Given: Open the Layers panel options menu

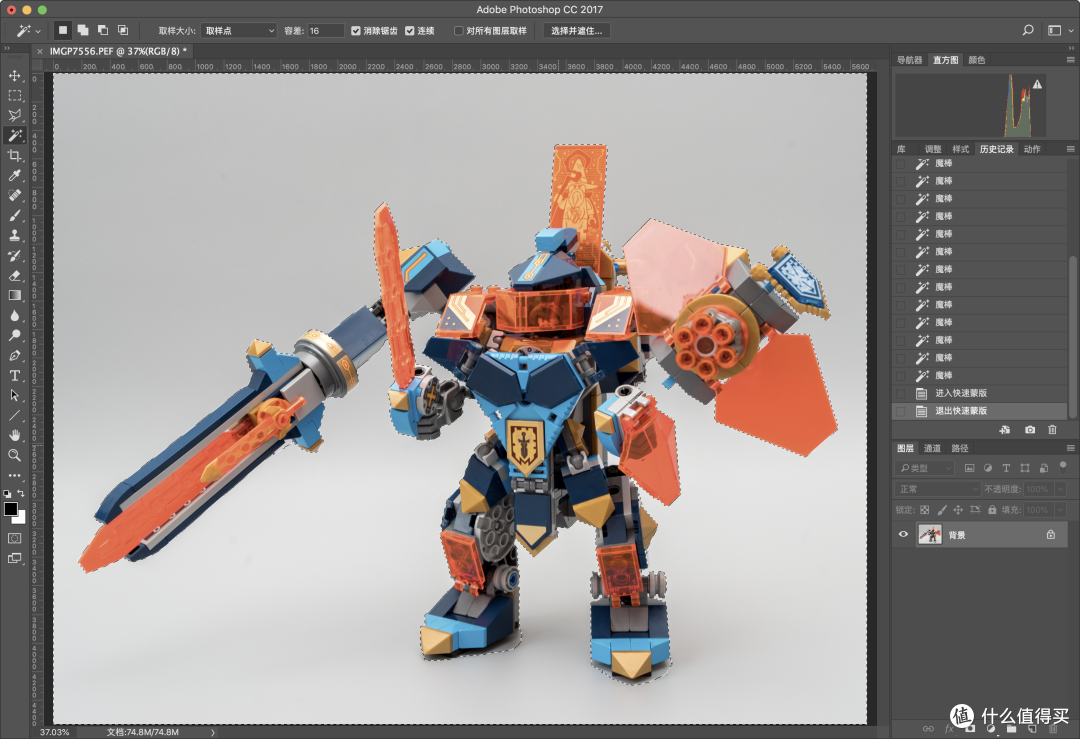Looking at the screenshot, I should 1070,448.
